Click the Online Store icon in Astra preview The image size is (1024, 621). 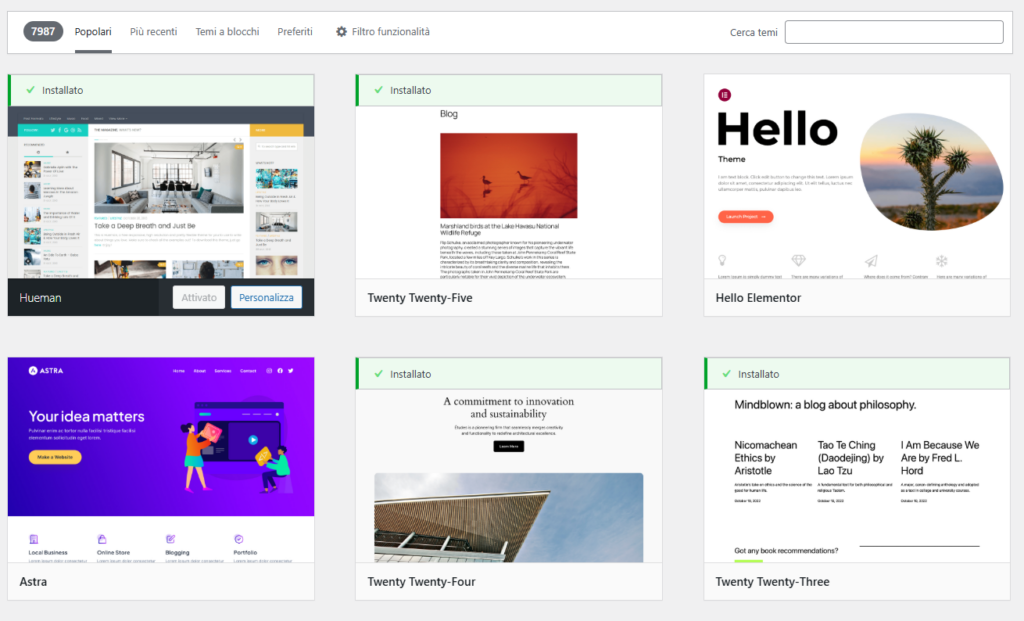click(x=102, y=538)
